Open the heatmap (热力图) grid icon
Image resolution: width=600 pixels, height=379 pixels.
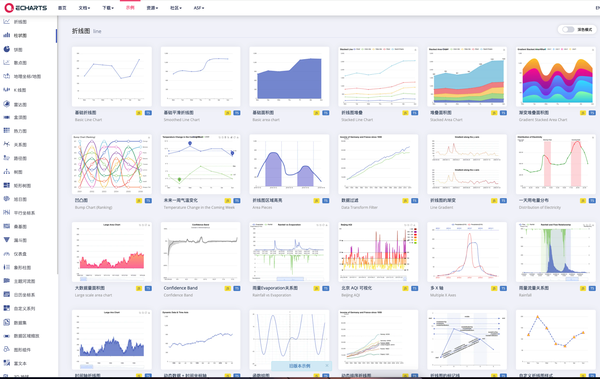tap(7, 131)
